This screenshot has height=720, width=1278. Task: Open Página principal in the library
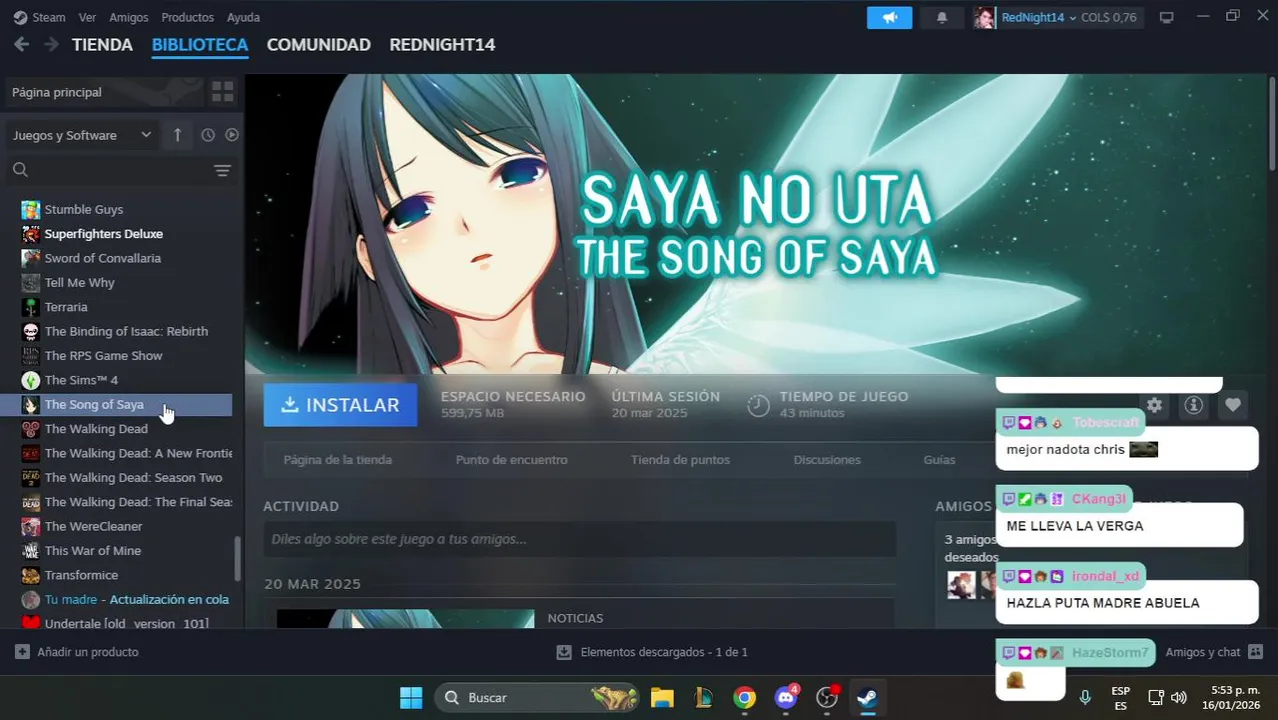pyautogui.click(x=103, y=92)
